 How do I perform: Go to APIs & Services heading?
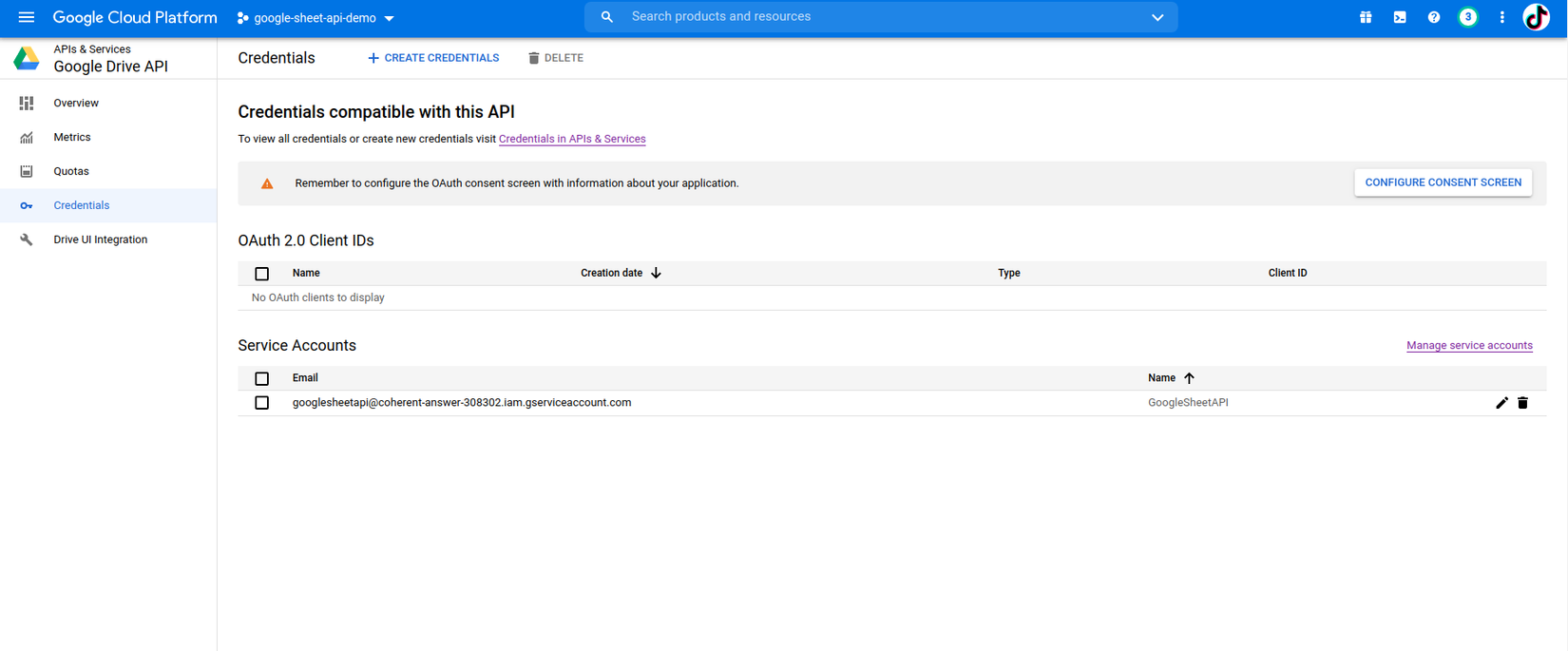[92, 49]
